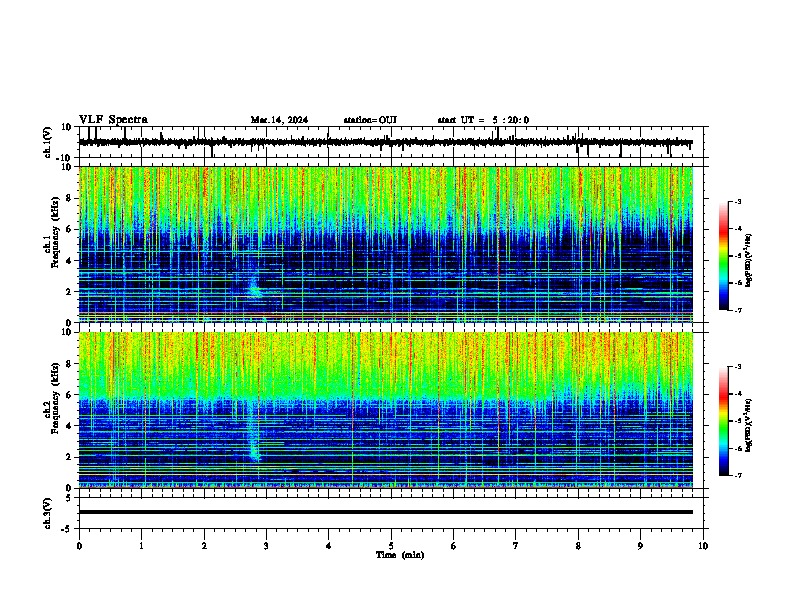Screen dimensions: 792x612
Task: Click the "-10" tick on ch.1(V) axis
Action: coord(65,158)
